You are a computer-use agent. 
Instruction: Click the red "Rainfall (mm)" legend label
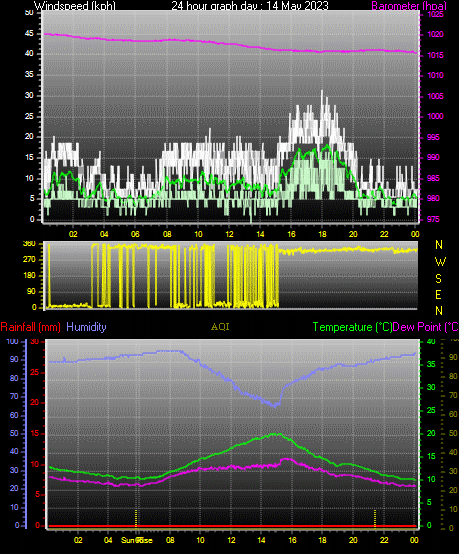tap(30, 327)
